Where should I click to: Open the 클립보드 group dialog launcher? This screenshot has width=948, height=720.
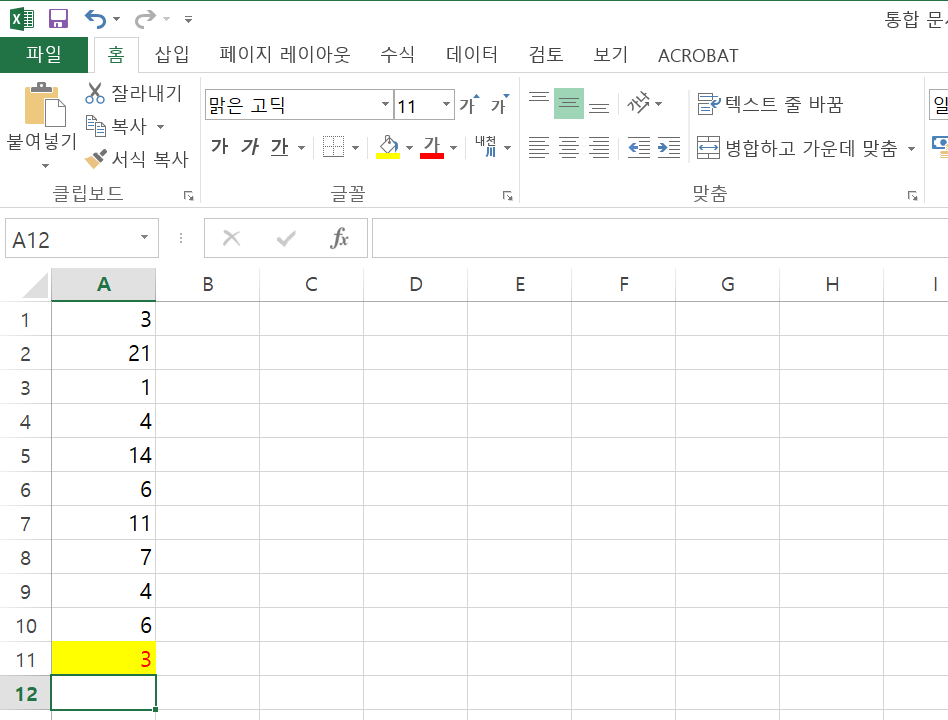[x=189, y=195]
